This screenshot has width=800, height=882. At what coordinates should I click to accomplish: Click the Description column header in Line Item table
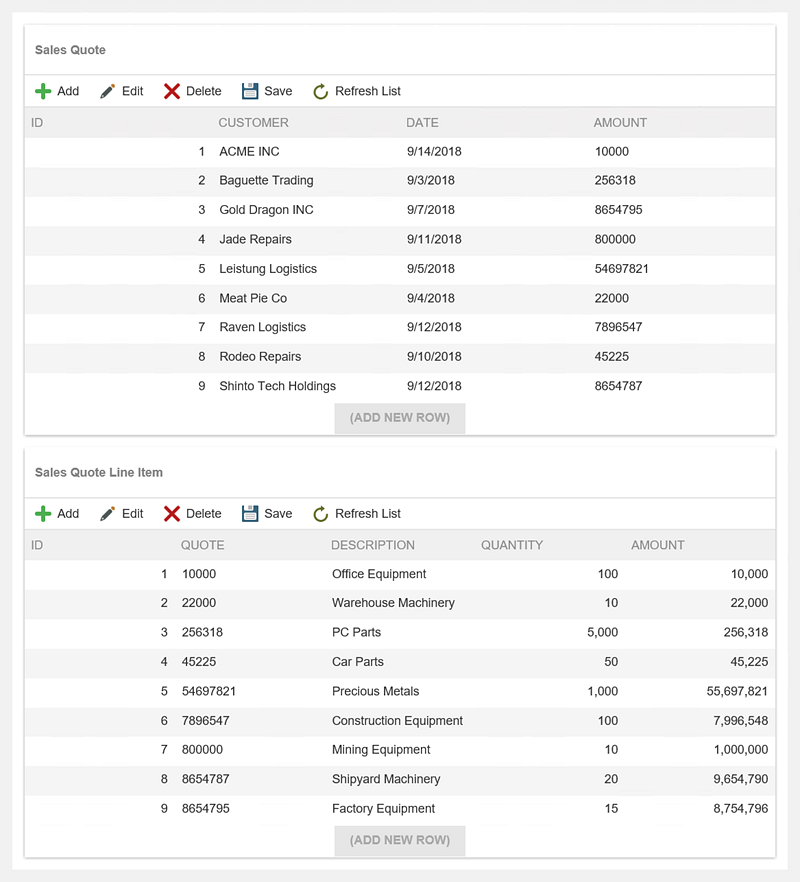(x=373, y=546)
